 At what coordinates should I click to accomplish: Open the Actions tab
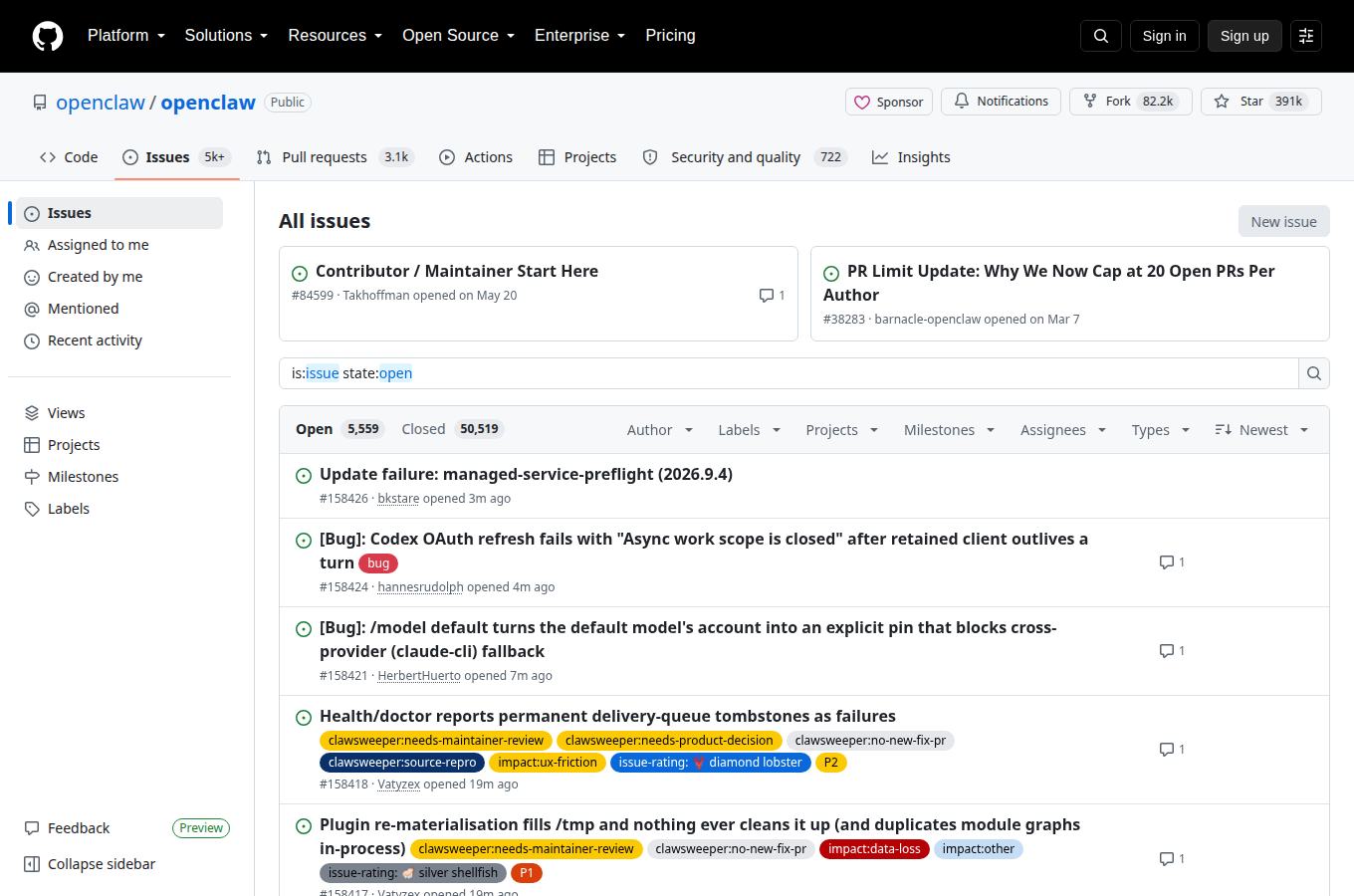coord(476,157)
